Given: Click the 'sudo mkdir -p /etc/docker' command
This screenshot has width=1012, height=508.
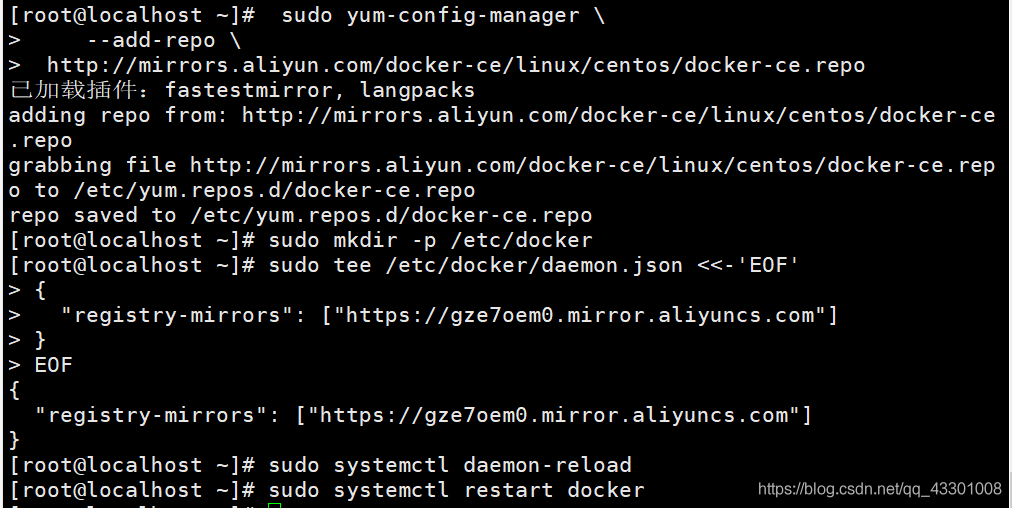Looking at the screenshot, I should tap(430, 240).
